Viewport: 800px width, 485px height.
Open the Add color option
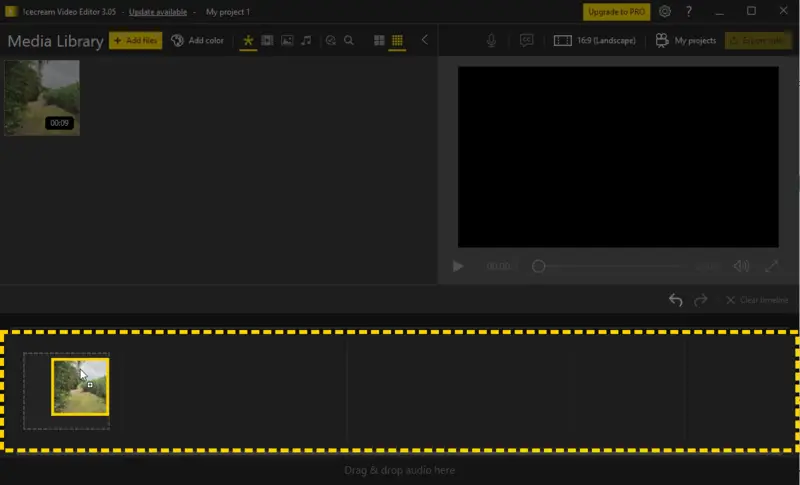click(197, 40)
